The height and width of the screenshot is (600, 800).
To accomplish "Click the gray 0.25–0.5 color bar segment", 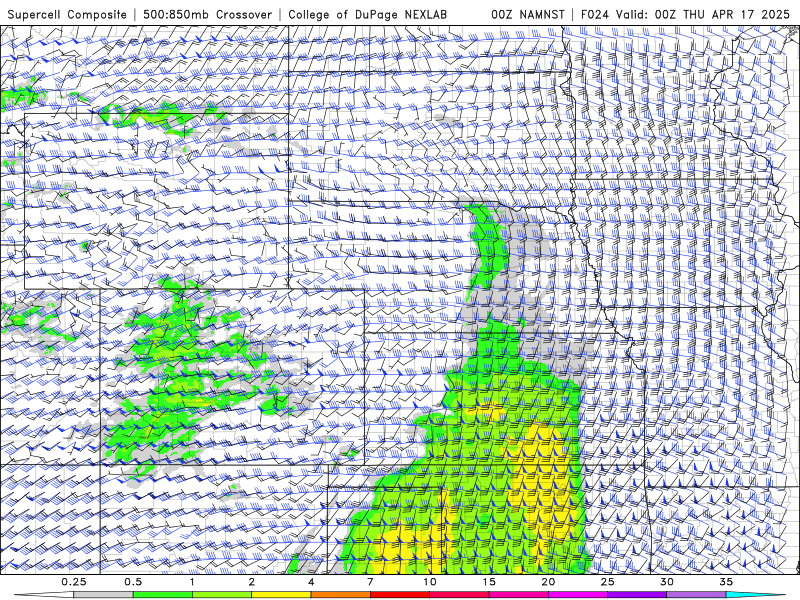I will point(104,595).
